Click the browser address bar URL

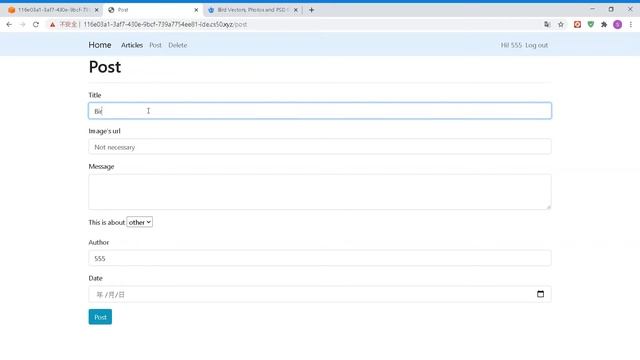tap(165, 24)
